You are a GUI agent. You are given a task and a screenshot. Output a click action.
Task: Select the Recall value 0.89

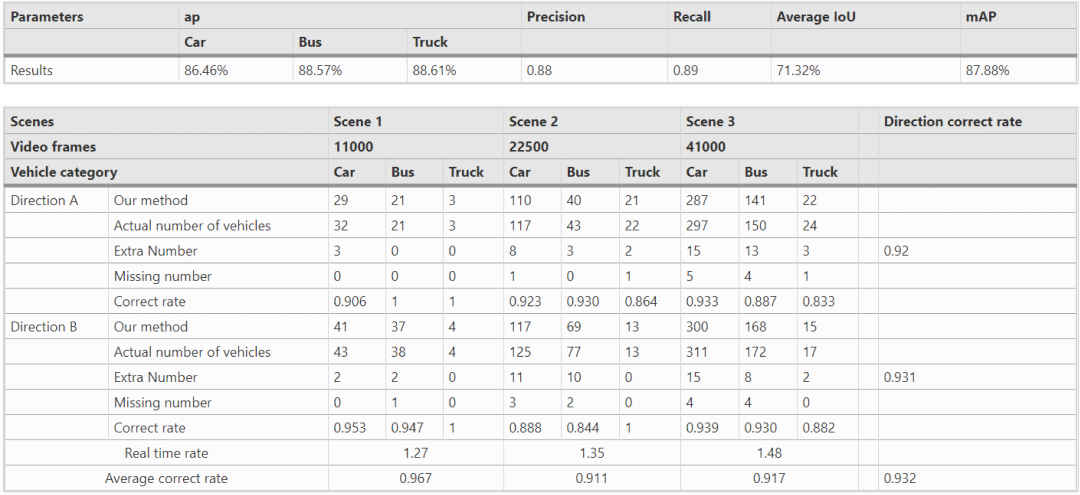(x=685, y=70)
